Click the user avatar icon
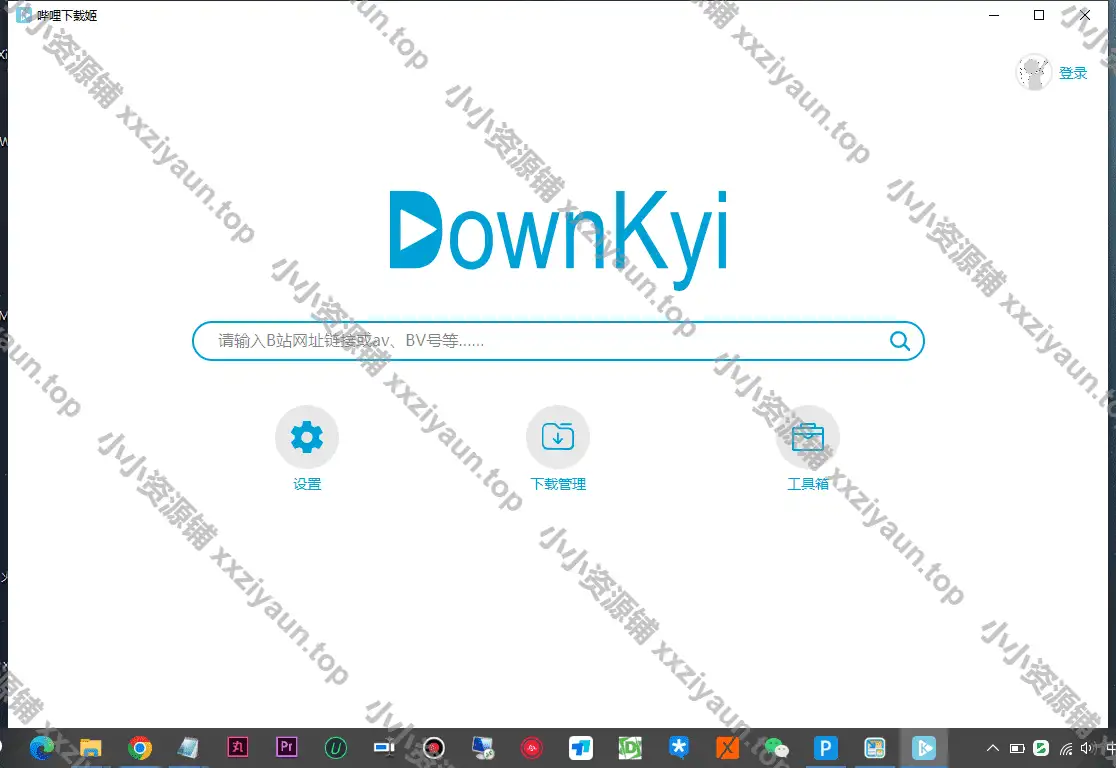 pyautogui.click(x=1033, y=72)
